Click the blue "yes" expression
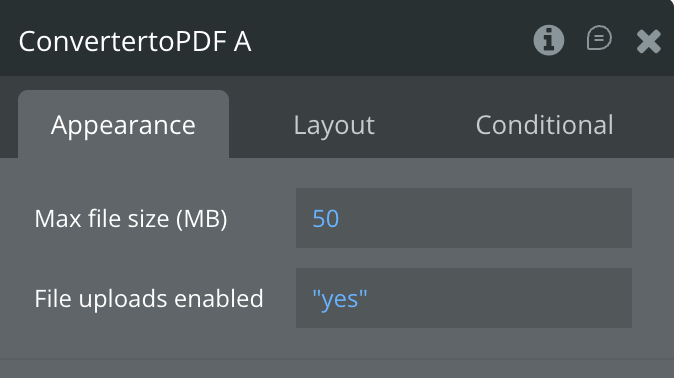The width and height of the screenshot is (674, 378). click(340, 299)
